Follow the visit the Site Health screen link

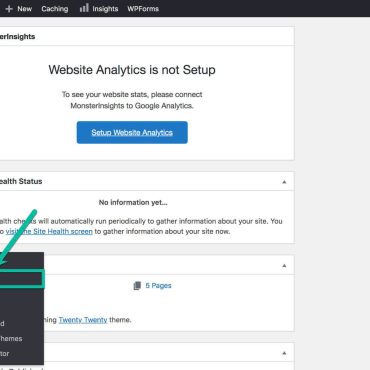point(49,231)
